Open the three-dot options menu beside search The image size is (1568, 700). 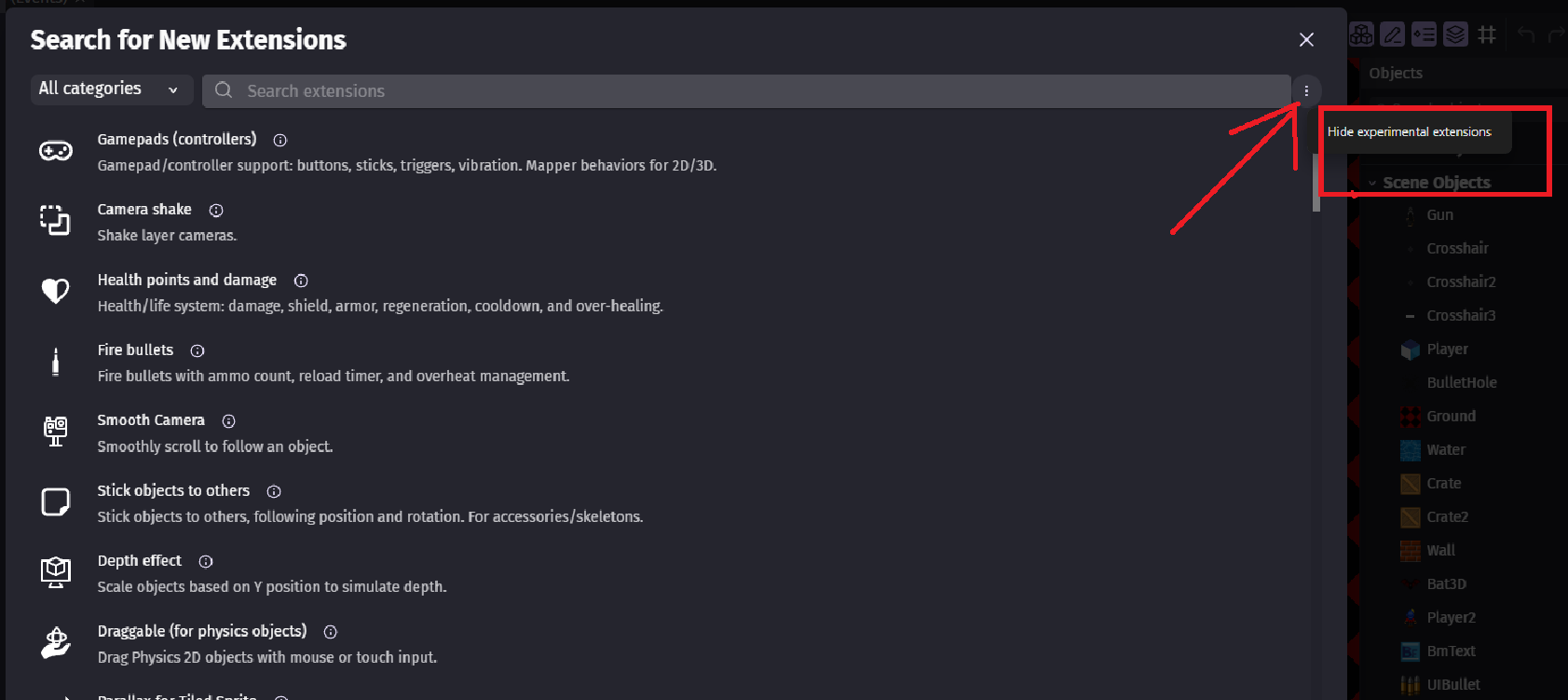tap(1306, 90)
